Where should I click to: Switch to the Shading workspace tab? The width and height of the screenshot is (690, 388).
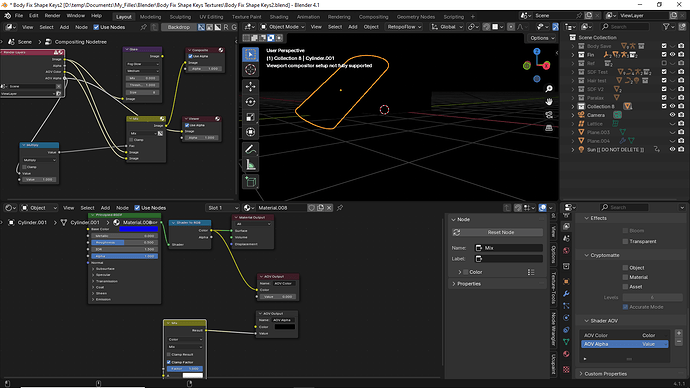coord(279,17)
